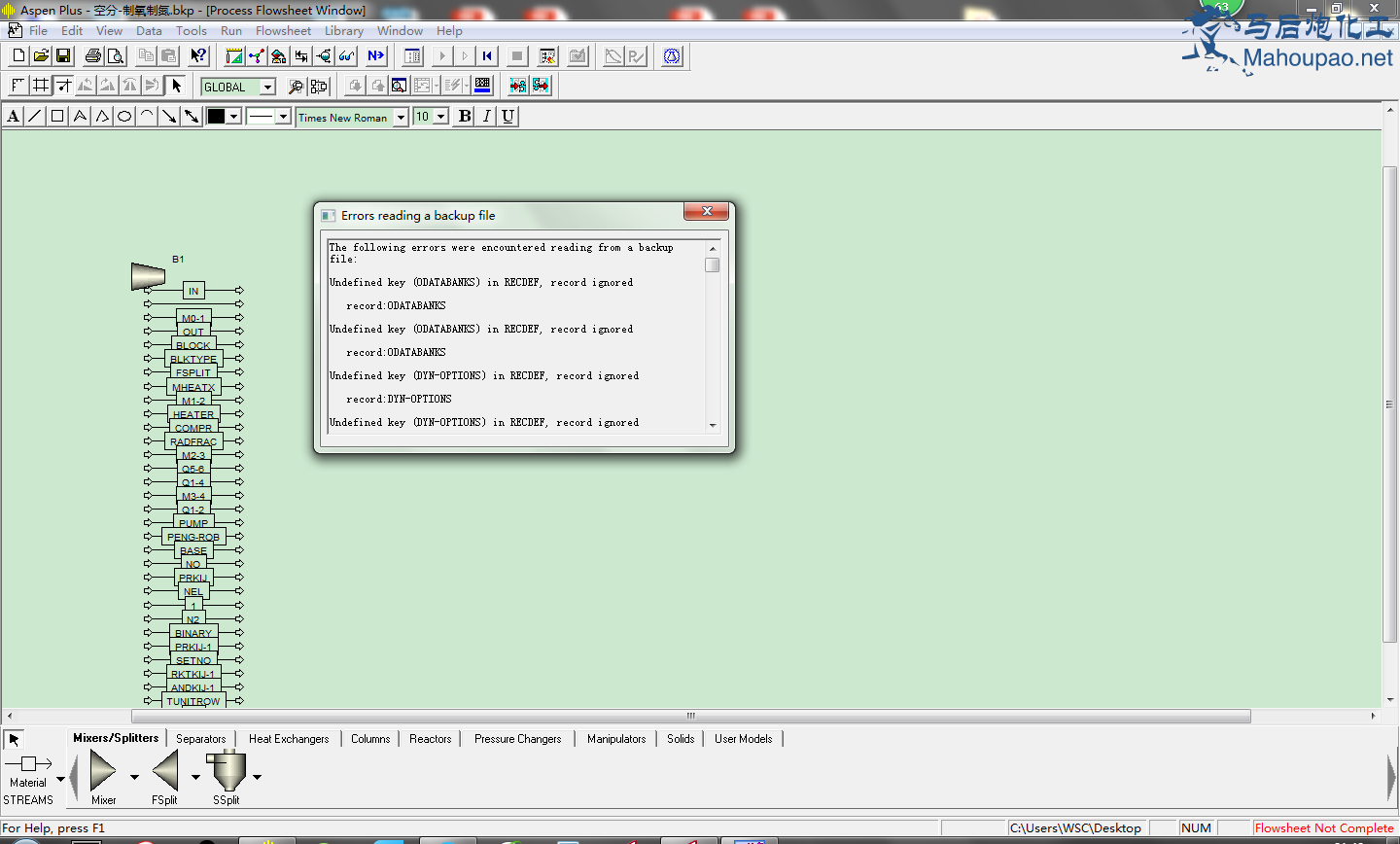Open the line style dropdown
Image resolution: width=1400 pixels, height=844 pixels.
coord(283,117)
